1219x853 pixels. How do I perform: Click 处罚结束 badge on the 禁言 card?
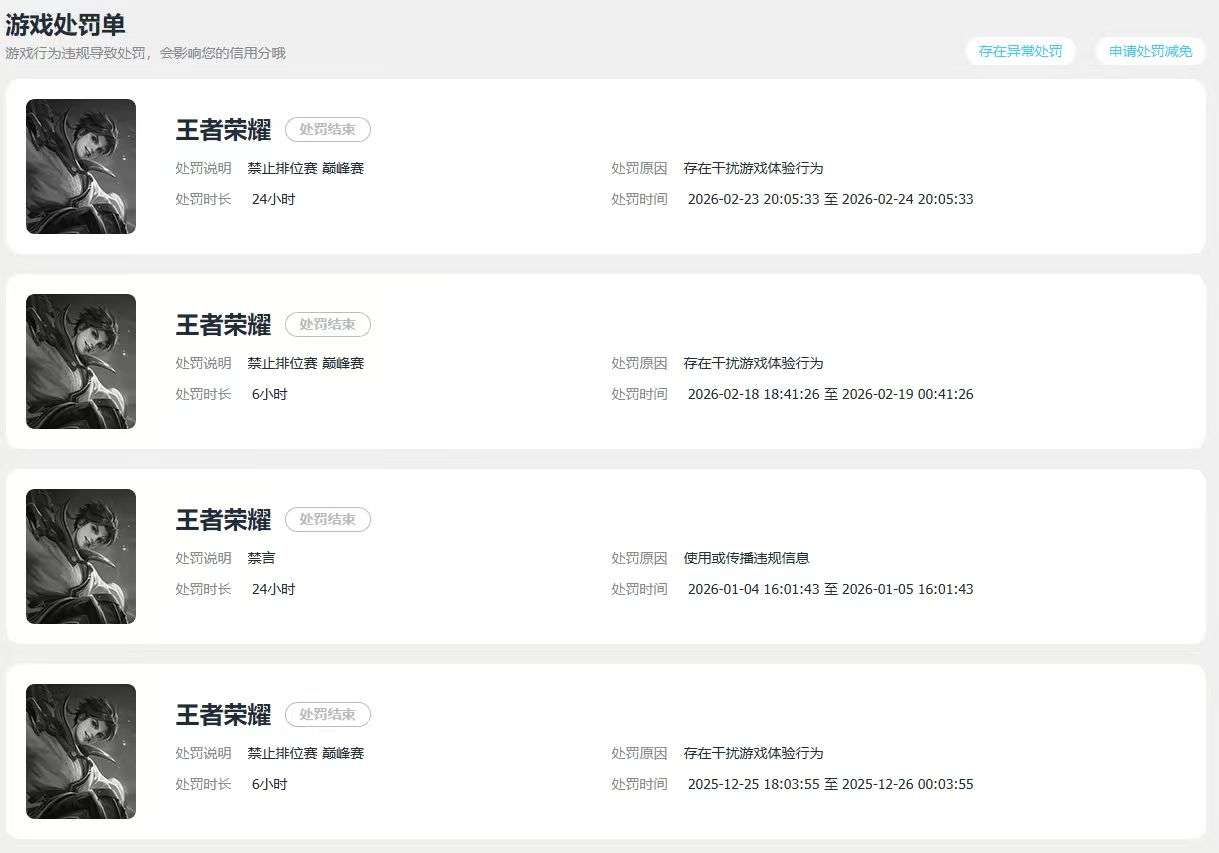[328, 520]
